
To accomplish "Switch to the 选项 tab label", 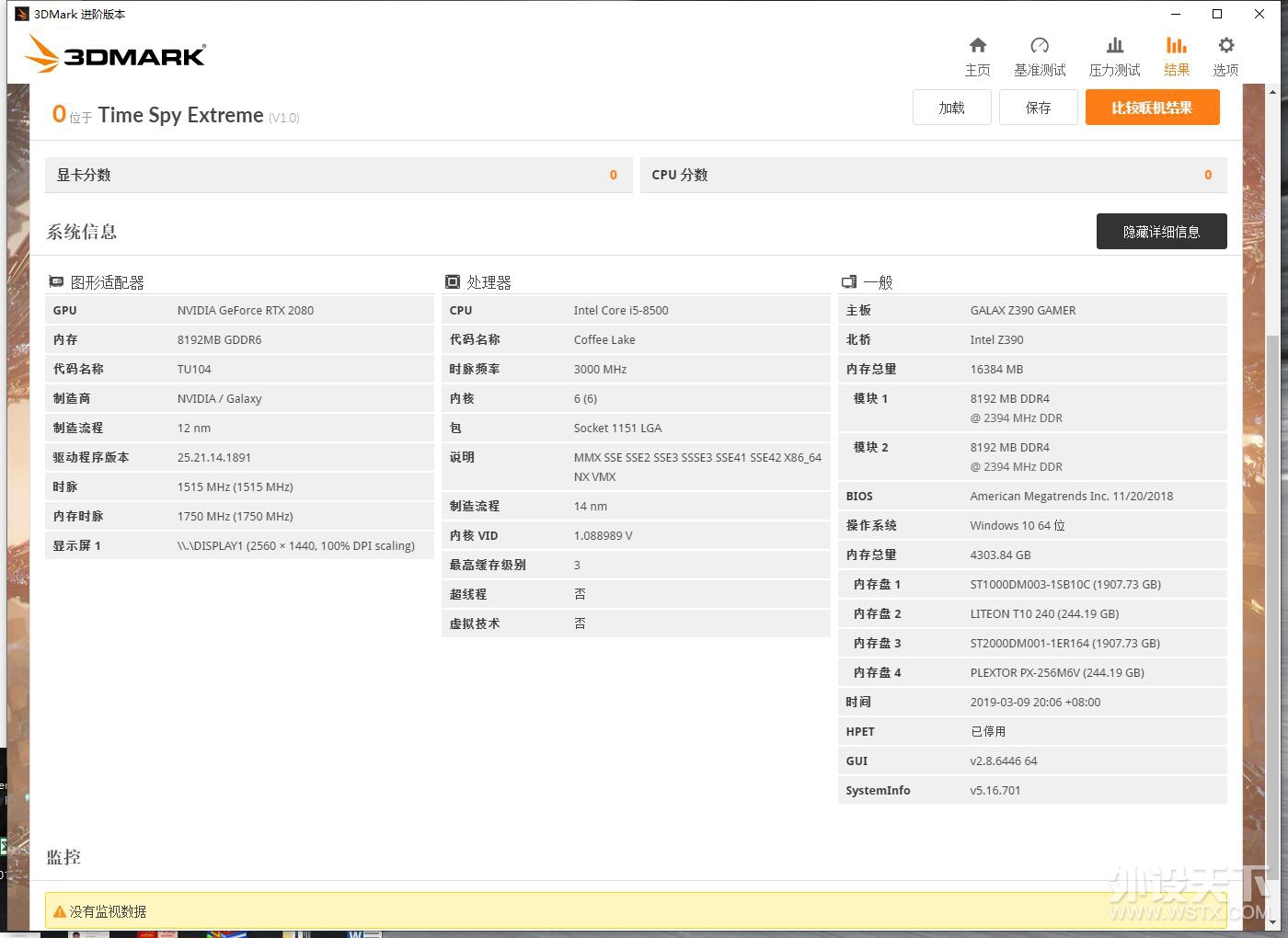I will 1226,70.
